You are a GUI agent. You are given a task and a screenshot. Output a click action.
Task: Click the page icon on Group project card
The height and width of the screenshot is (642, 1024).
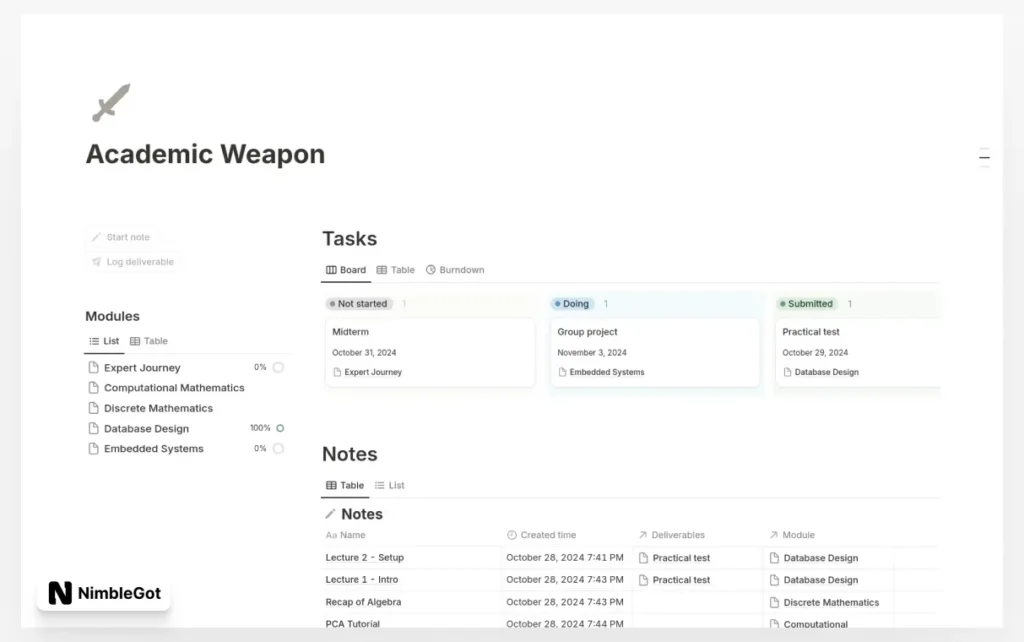tap(562, 372)
